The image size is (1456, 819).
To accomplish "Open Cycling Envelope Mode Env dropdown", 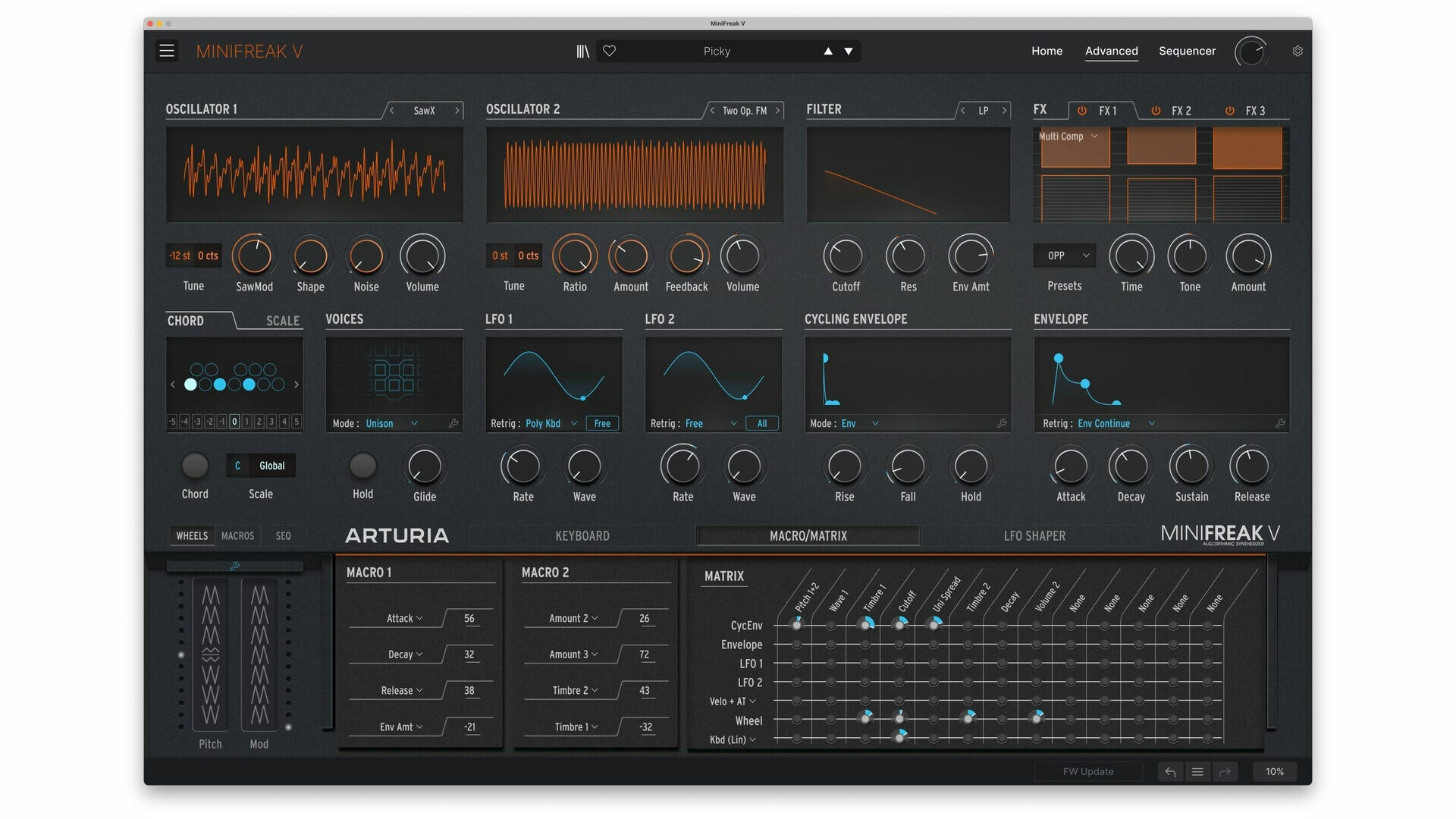I will point(860,424).
